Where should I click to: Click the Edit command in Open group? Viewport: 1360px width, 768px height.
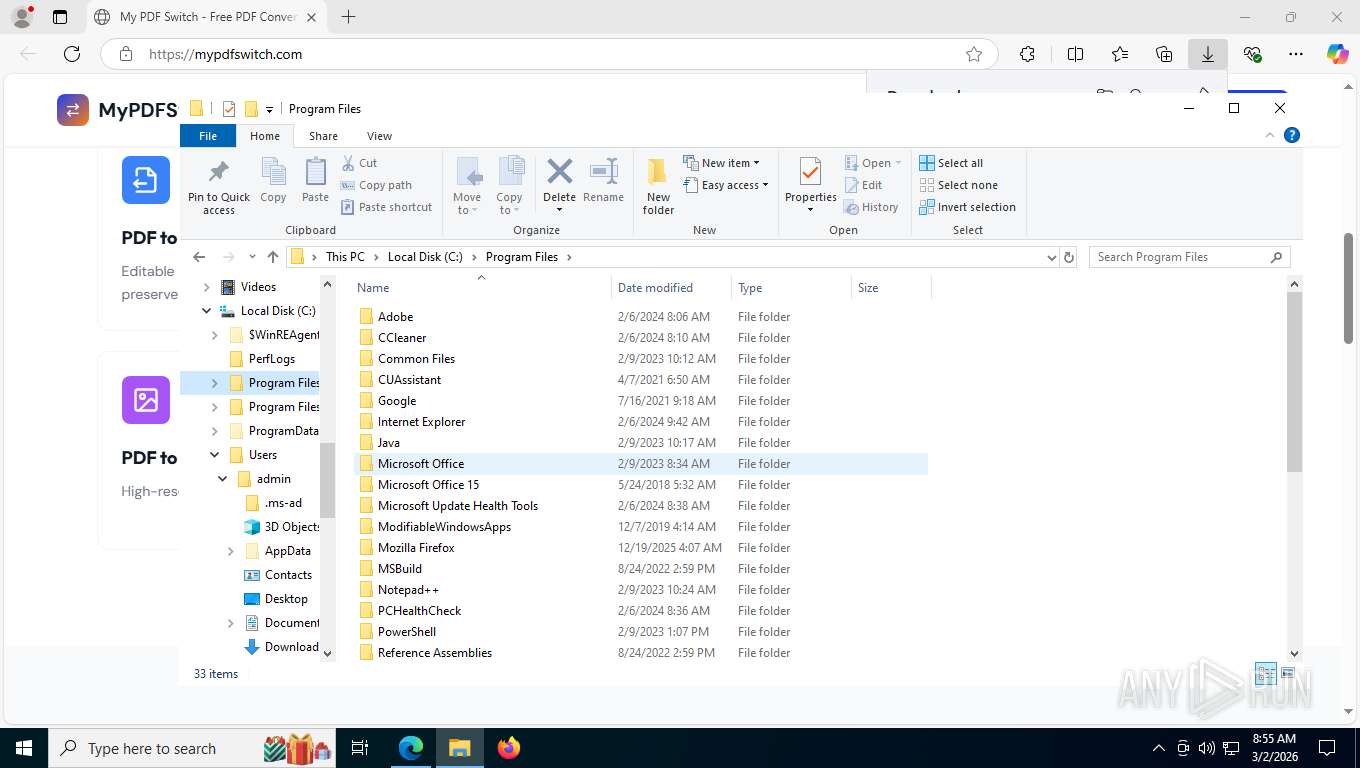[x=864, y=185]
